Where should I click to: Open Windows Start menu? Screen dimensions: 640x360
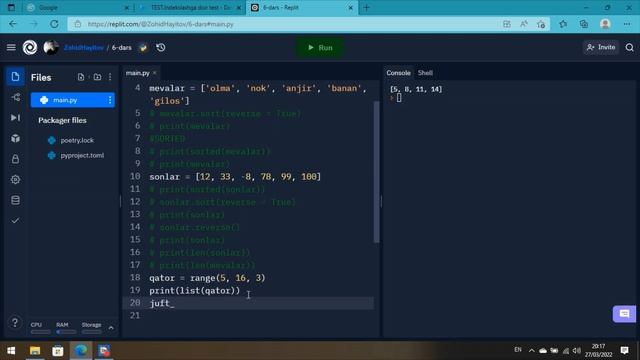[11, 351]
